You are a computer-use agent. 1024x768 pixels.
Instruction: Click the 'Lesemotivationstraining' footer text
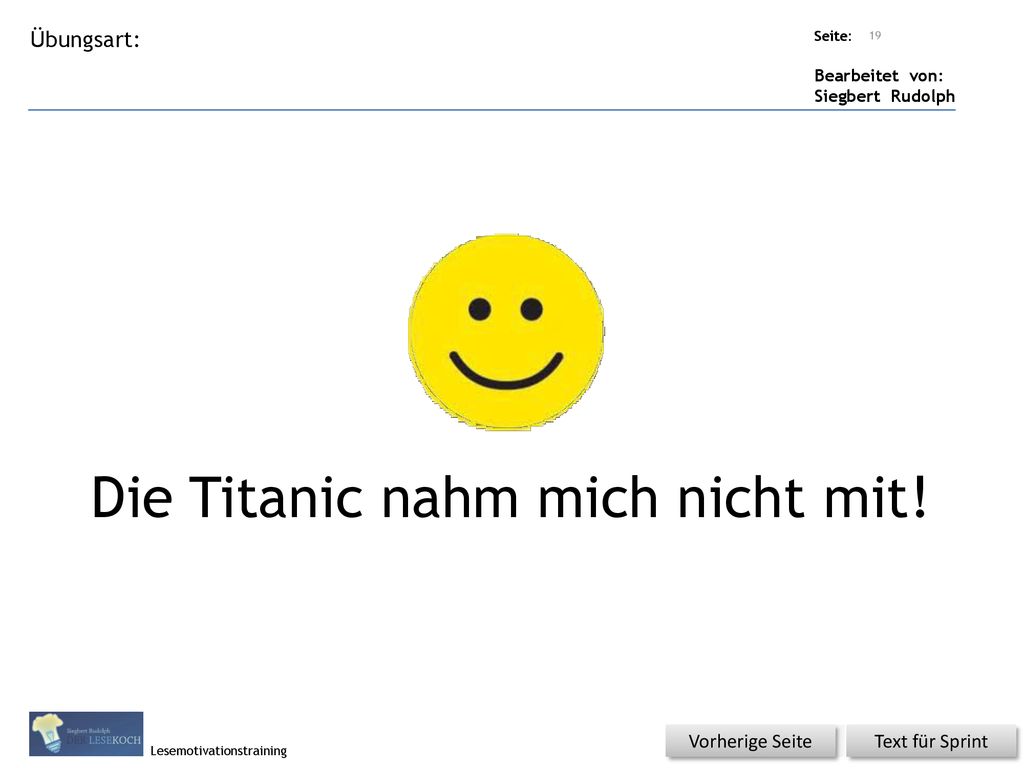[218, 751]
